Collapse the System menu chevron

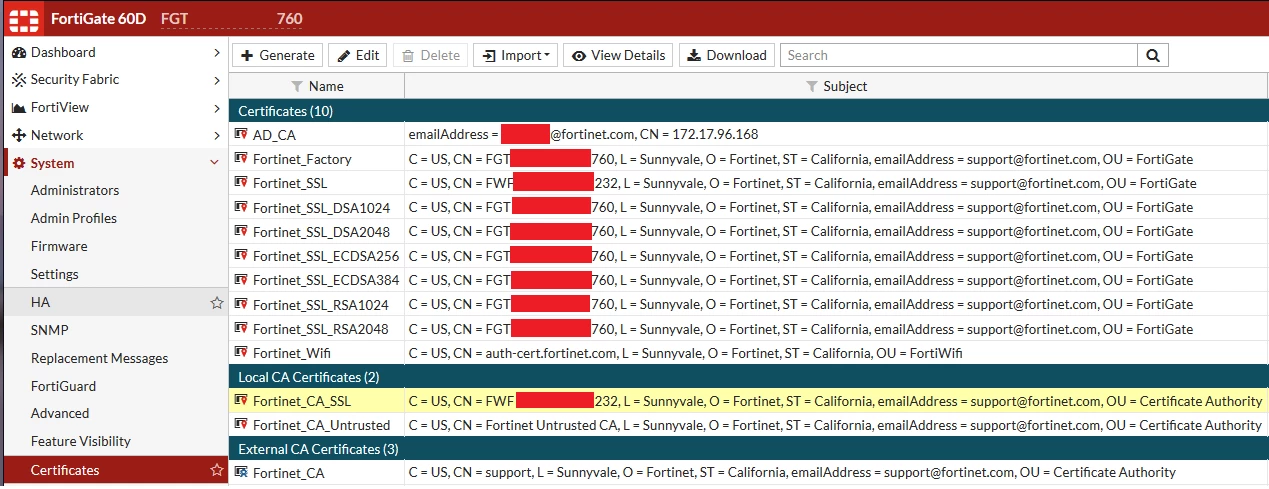pos(214,163)
